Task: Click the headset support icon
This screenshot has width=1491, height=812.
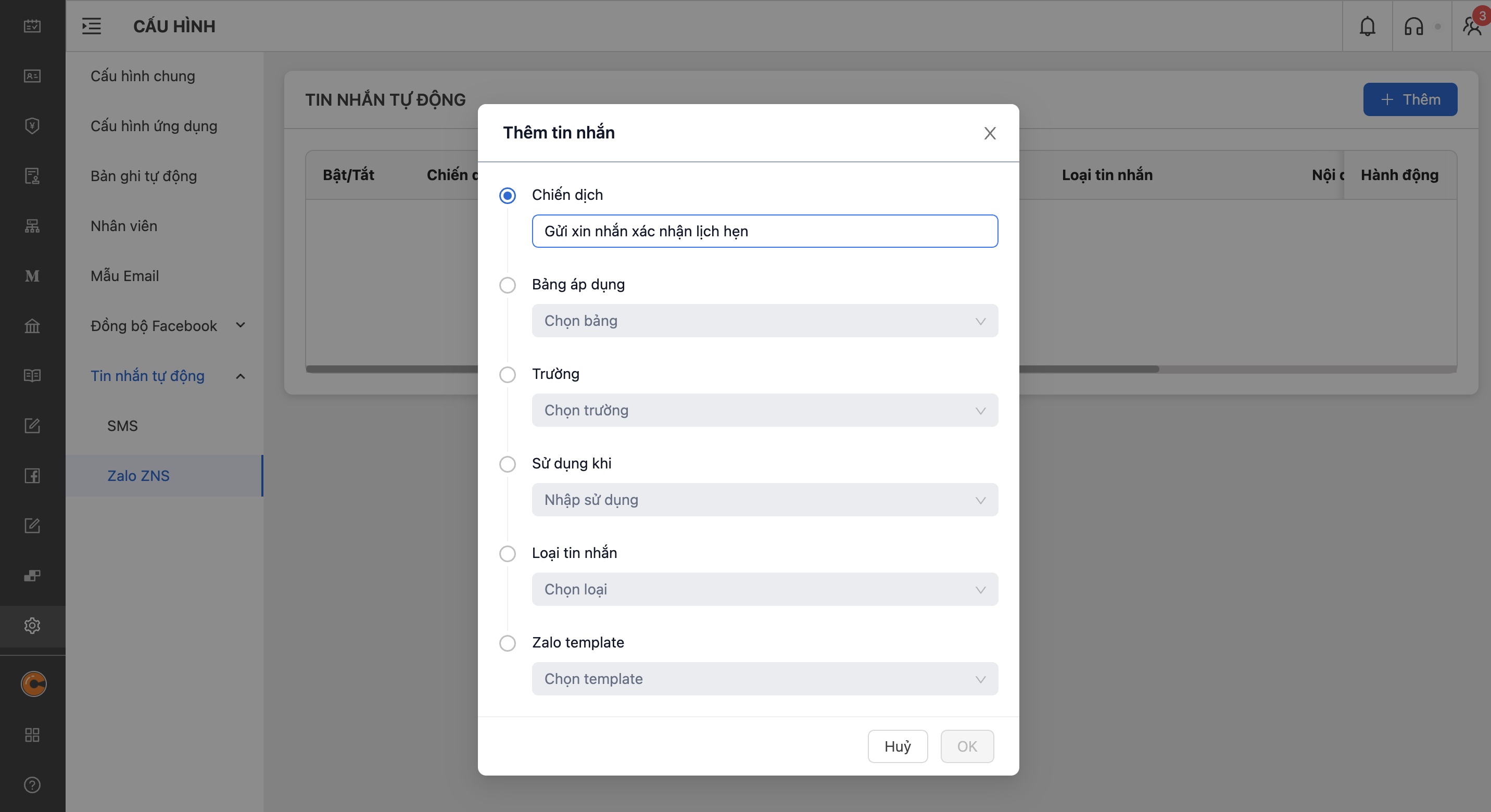Action: tap(1413, 26)
